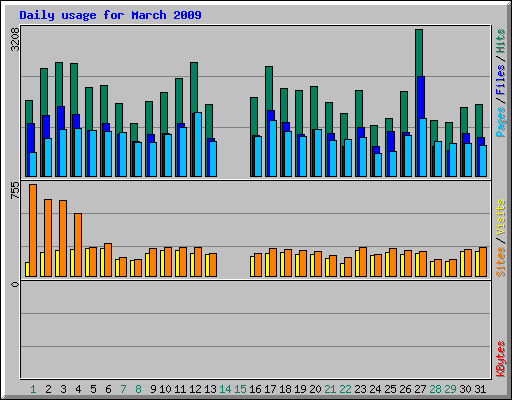Click day label 20 on the x-axis
This screenshot has height=400, width=512.
tap(315, 389)
